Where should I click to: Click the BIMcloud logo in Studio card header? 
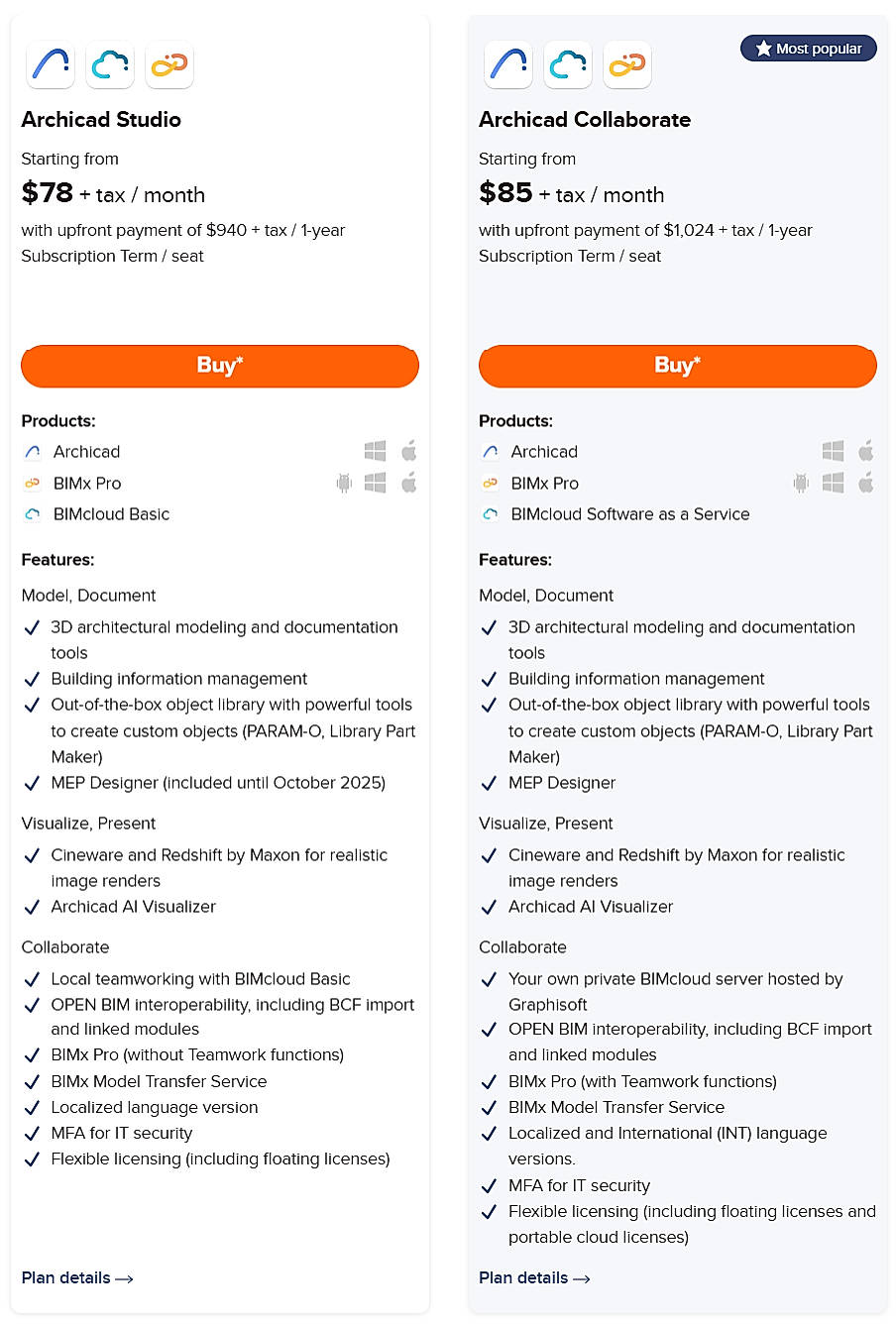[110, 65]
